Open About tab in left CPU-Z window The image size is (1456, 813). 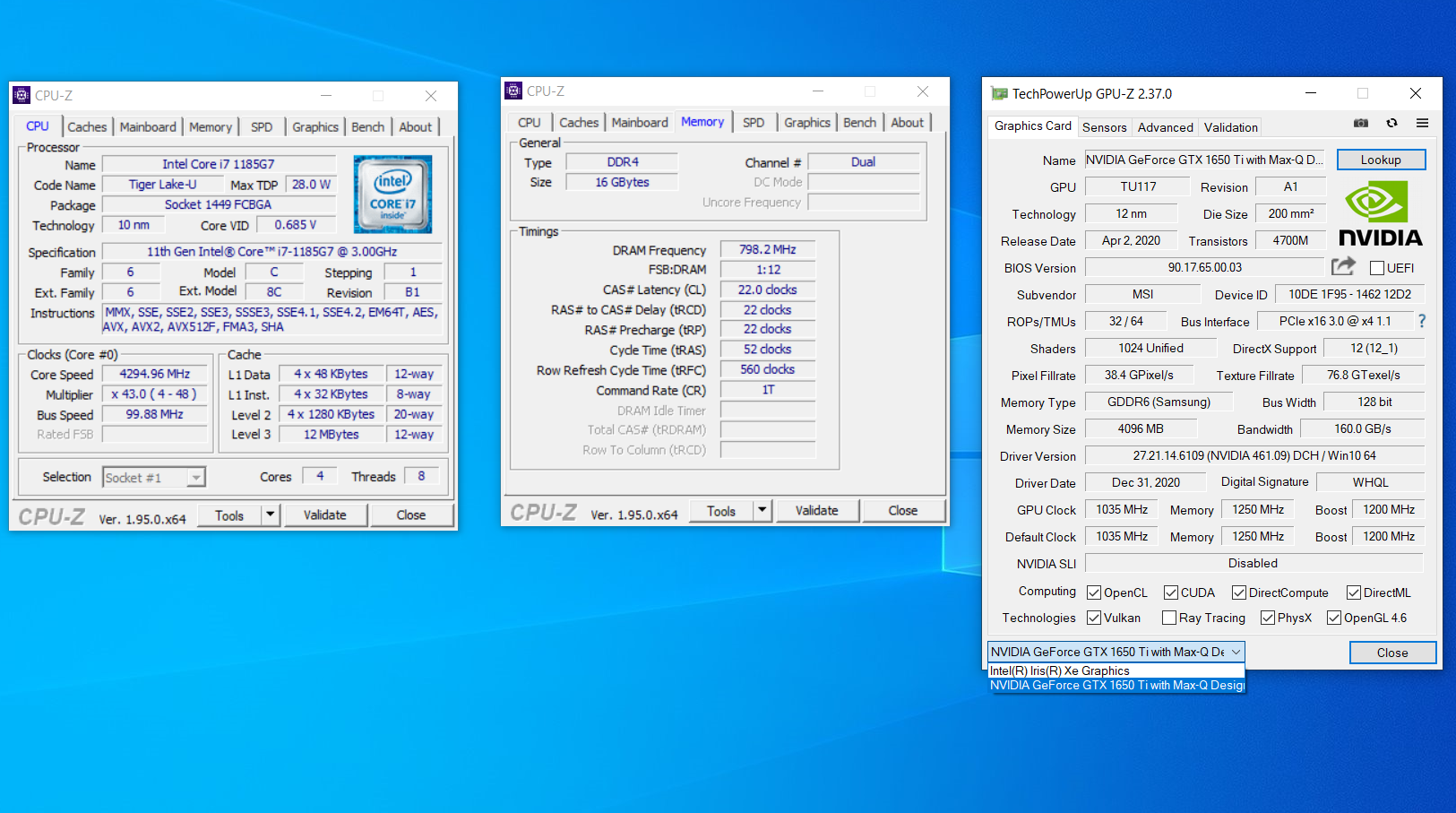click(415, 127)
